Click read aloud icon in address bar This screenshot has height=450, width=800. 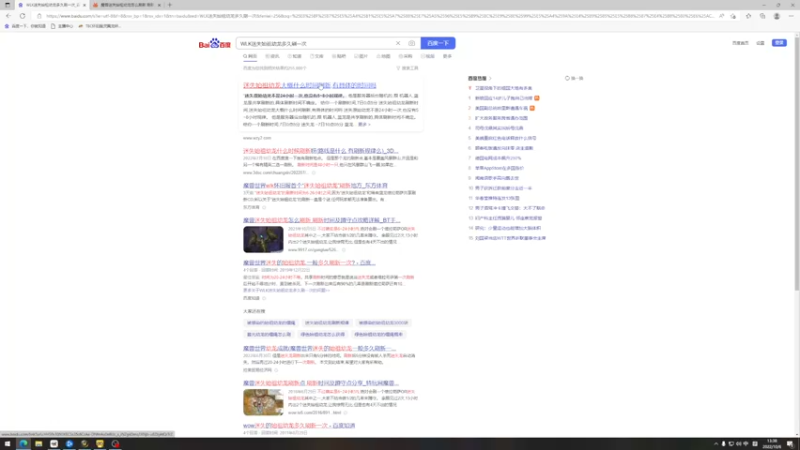[721, 16]
